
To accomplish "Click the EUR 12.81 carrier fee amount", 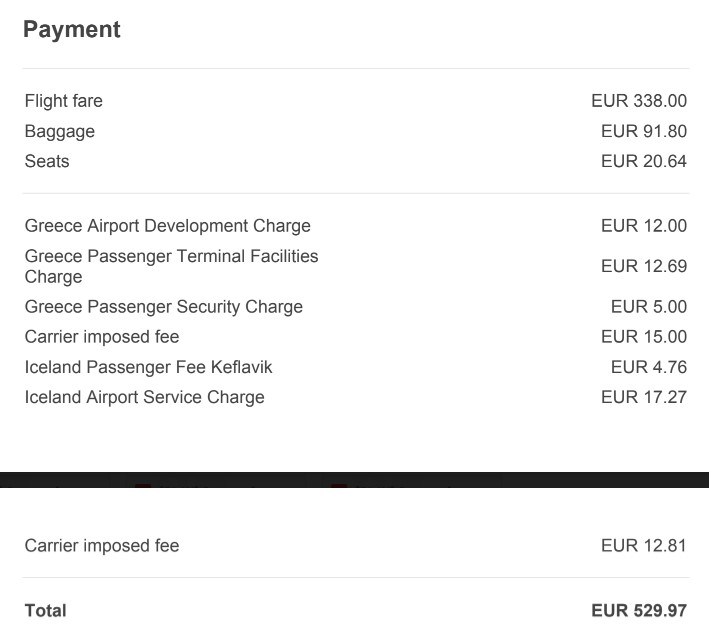I will click(644, 546).
